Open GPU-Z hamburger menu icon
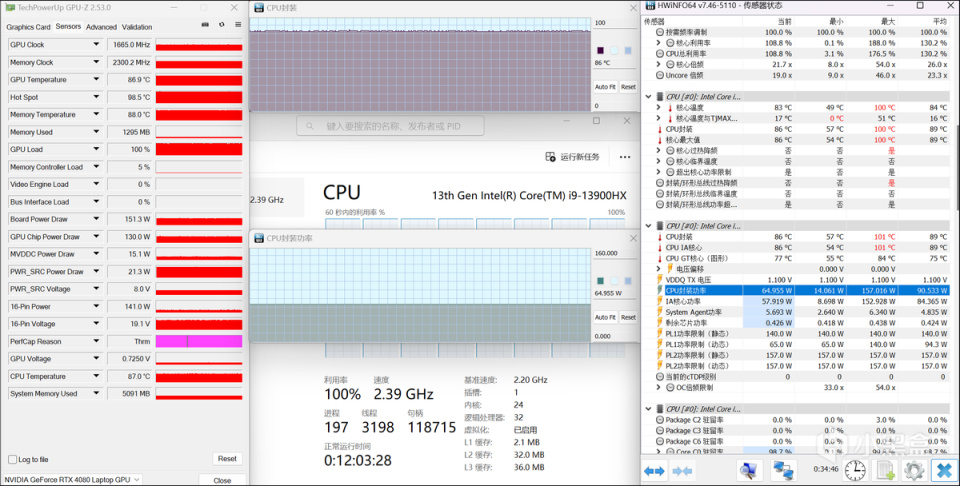 (238, 25)
